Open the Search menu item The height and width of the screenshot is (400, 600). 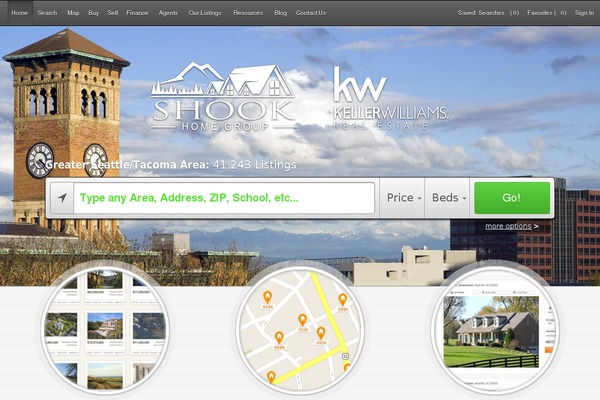point(47,13)
